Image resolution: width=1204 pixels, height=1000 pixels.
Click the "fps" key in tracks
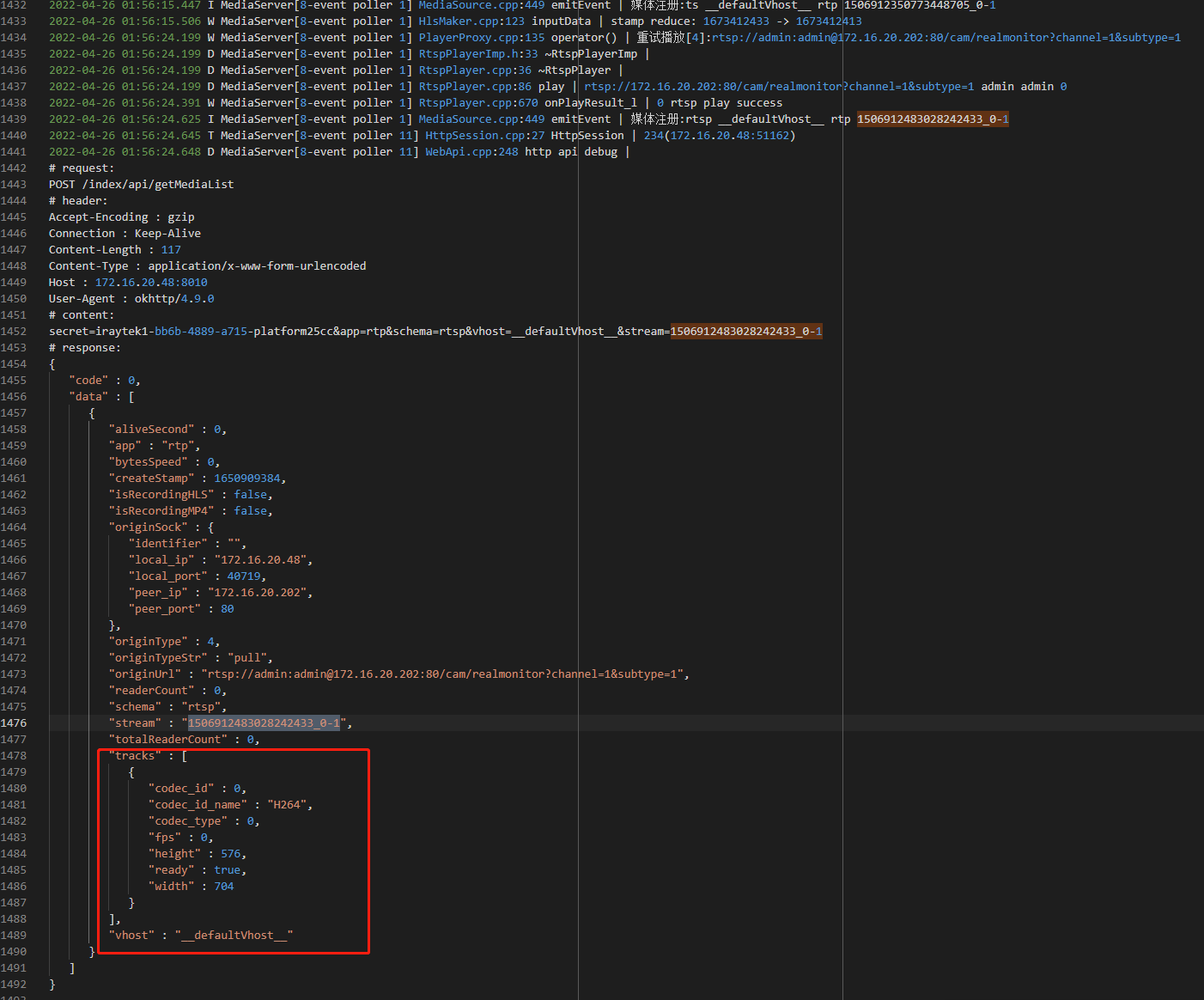pos(165,838)
